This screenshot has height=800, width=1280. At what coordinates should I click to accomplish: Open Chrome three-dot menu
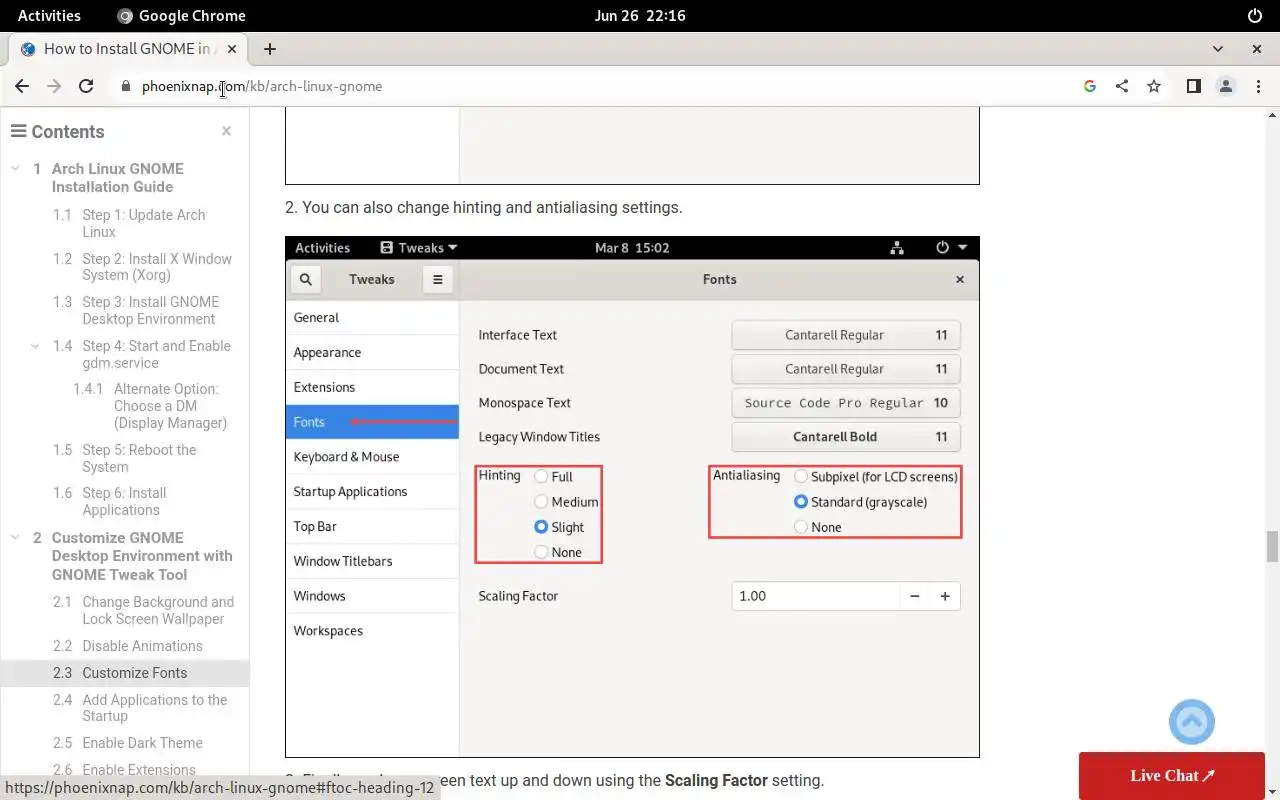pos(1257,86)
